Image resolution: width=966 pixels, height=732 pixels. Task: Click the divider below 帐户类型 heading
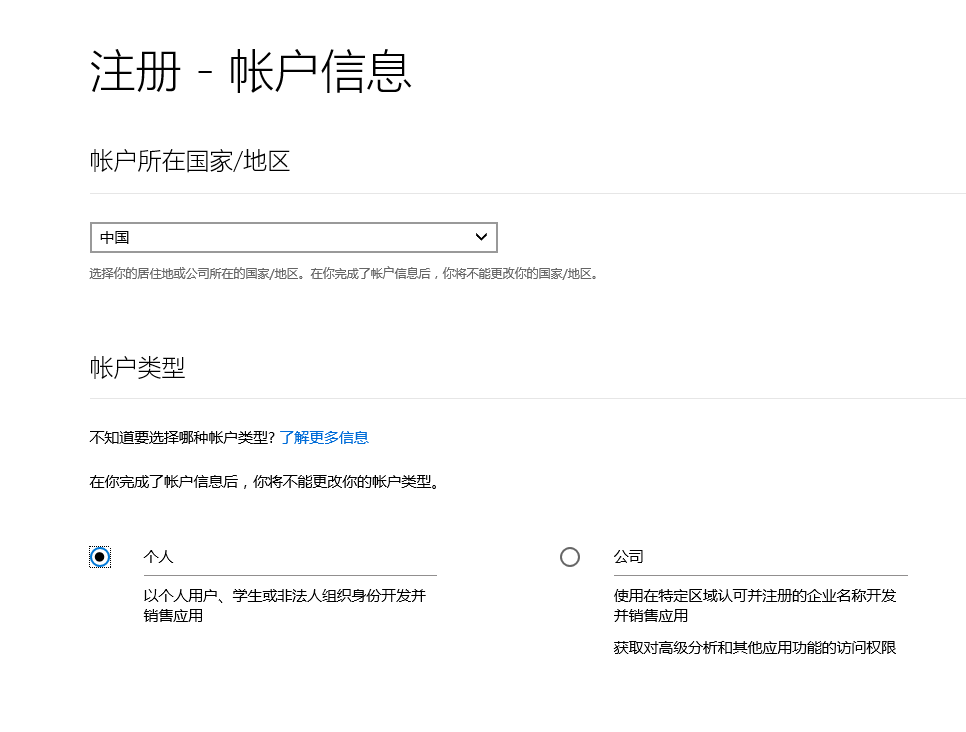(x=527, y=399)
